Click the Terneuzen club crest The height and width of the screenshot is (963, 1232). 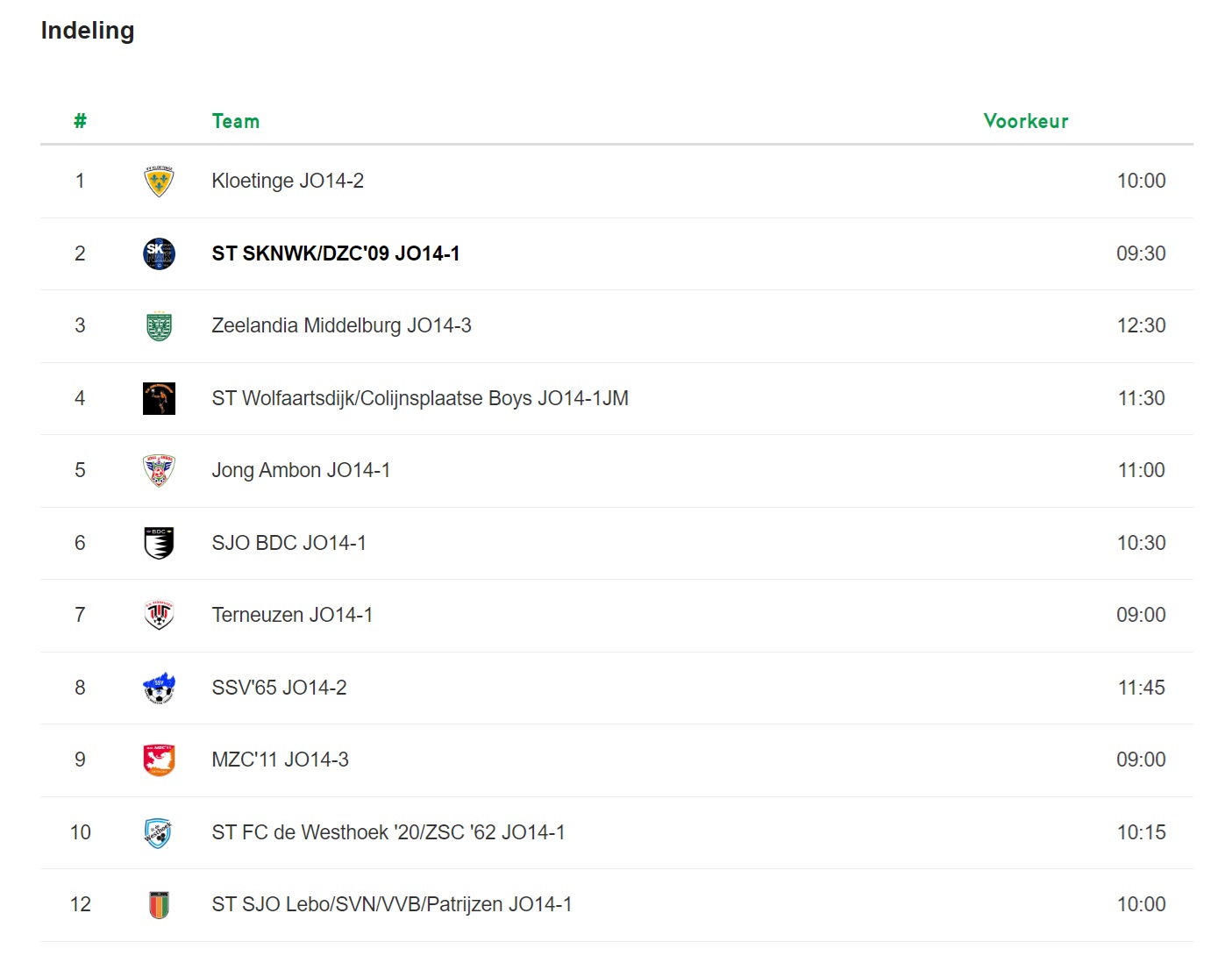click(159, 616)
